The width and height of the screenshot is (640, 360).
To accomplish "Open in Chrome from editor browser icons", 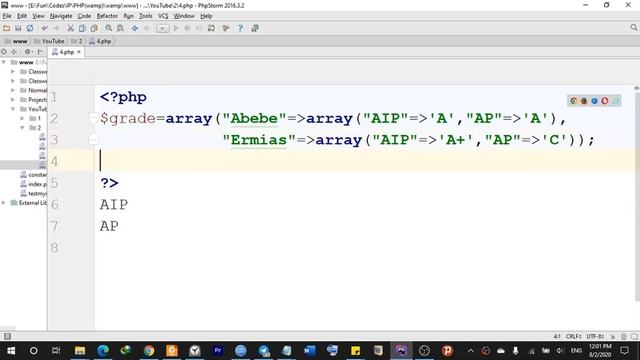I will point(574,101).
